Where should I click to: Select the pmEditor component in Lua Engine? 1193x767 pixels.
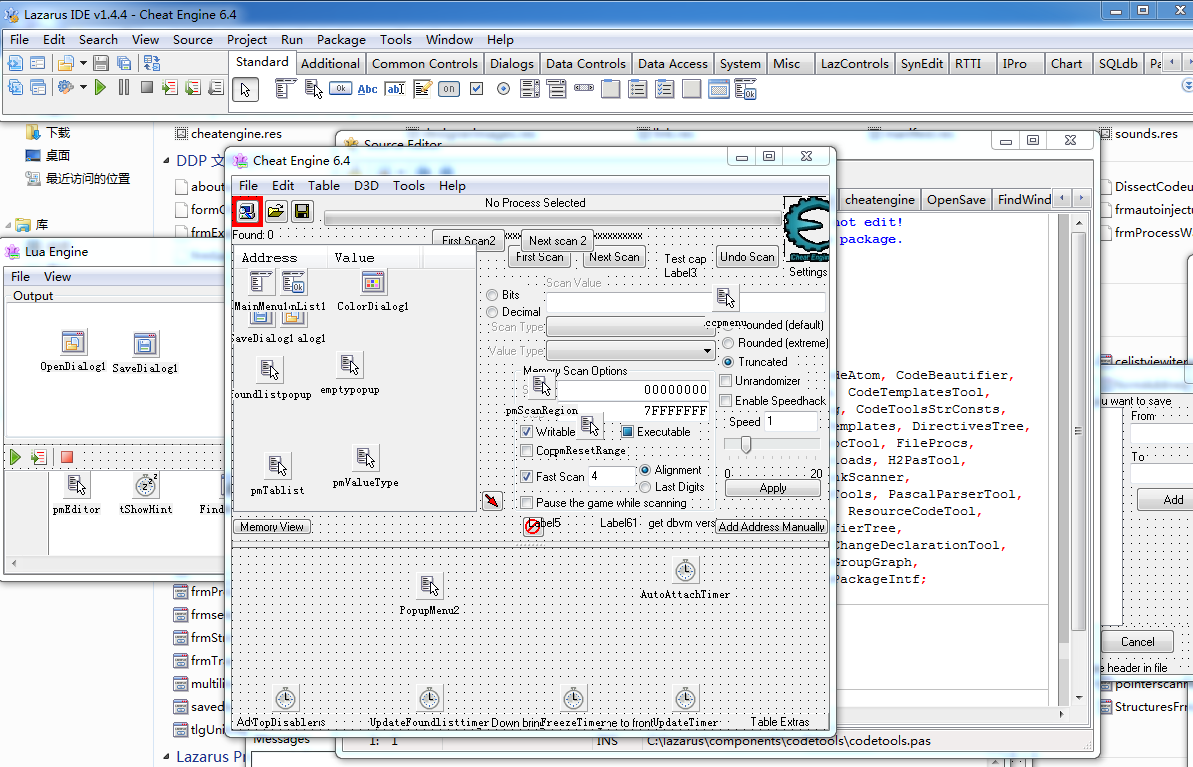(76, 485)
